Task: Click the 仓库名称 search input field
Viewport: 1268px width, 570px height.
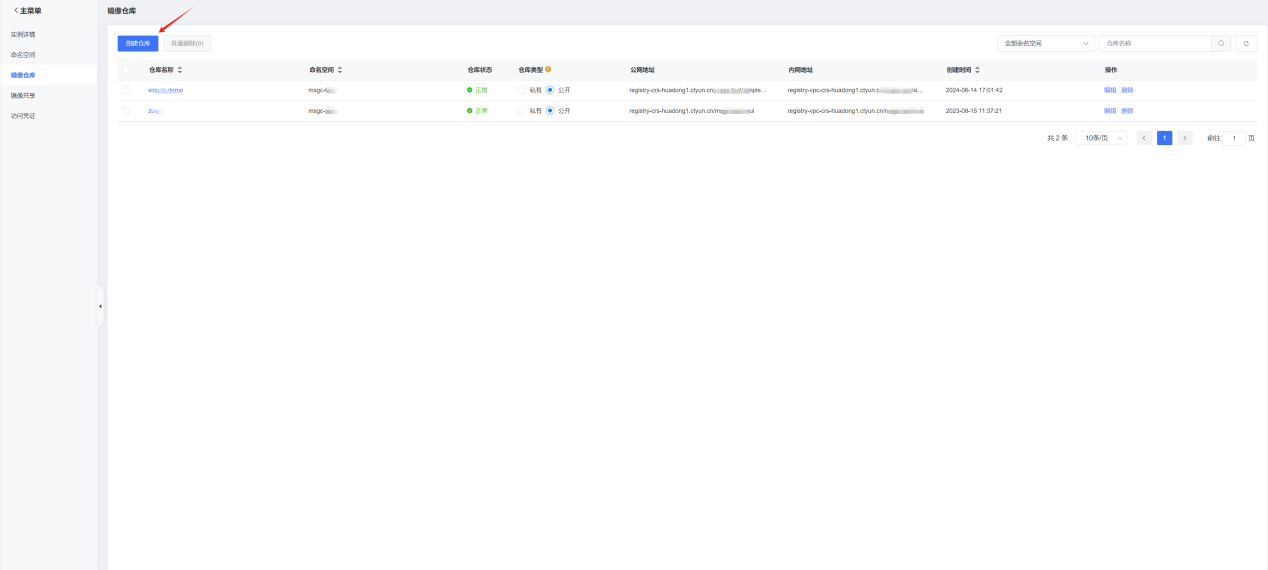Action: point(1155,43)
